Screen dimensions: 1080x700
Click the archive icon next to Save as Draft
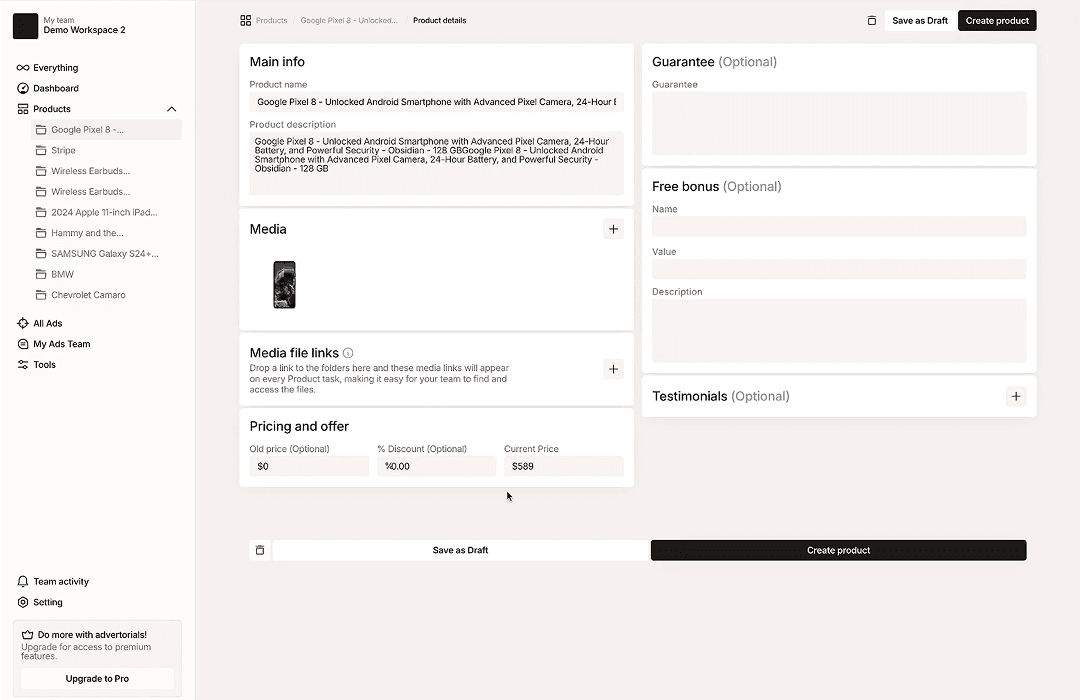(871, 20)
